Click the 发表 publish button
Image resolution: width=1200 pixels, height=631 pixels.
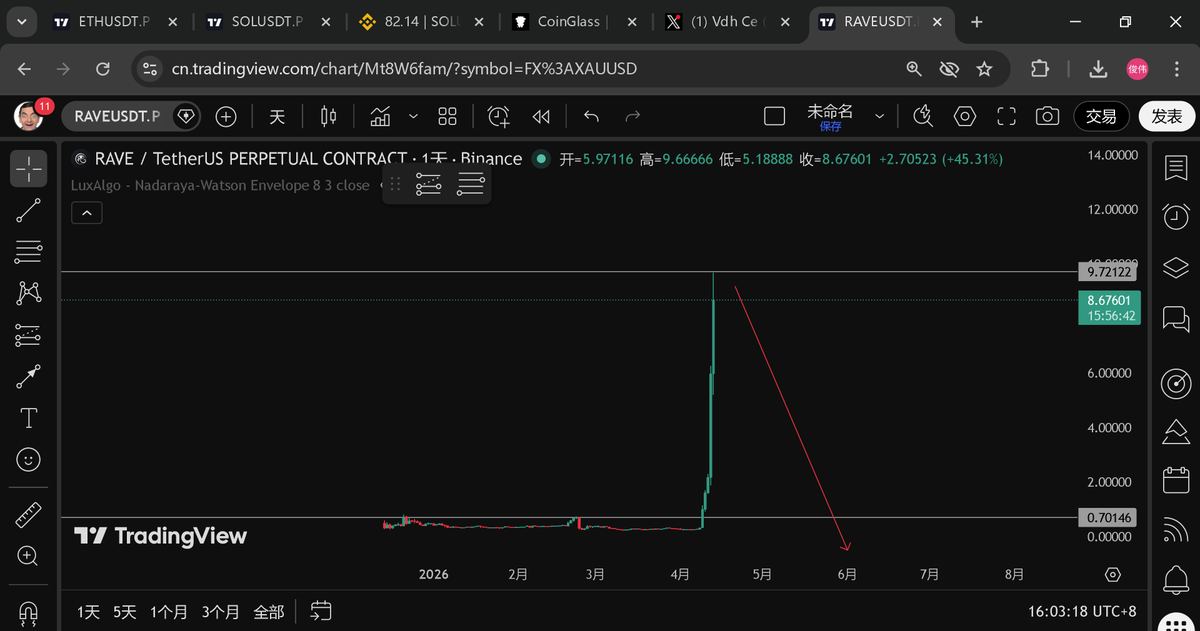pos(1167,117)
